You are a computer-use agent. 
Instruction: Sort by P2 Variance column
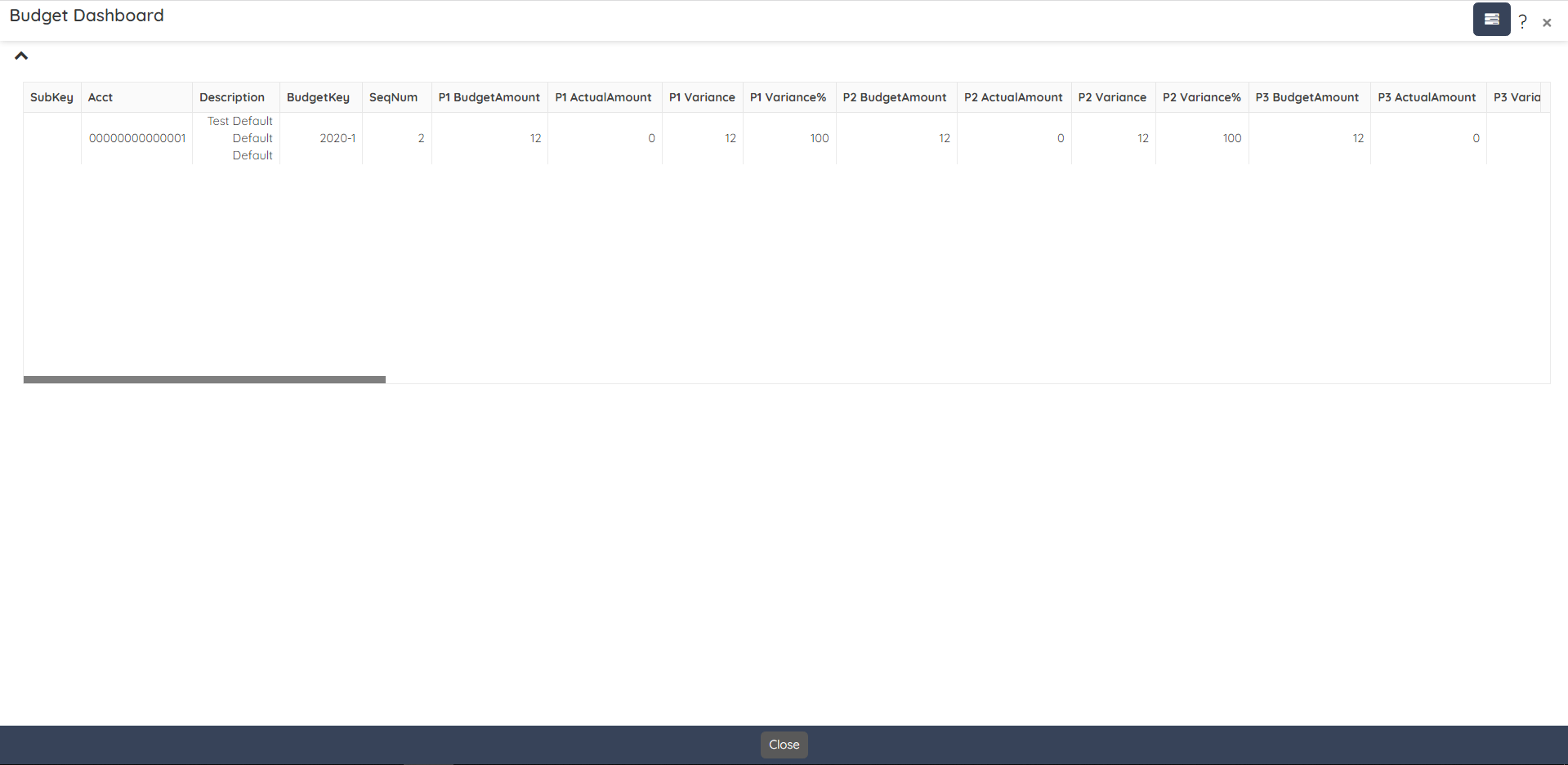click(x=1112, y=97)
